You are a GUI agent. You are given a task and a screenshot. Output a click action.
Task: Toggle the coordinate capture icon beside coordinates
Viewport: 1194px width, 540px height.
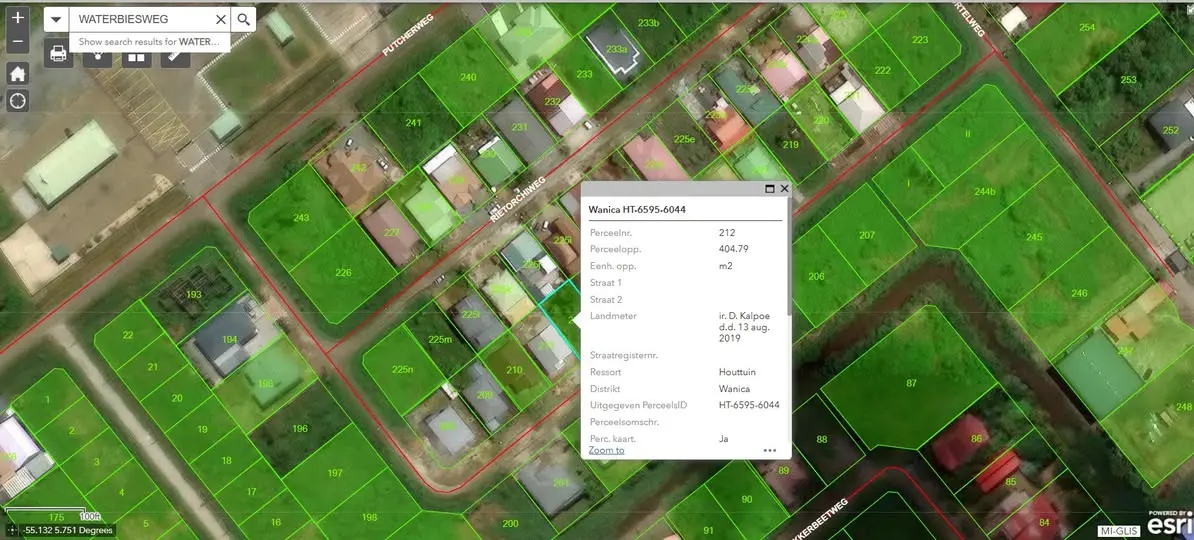pyautogui.click(x=11, y=530)
